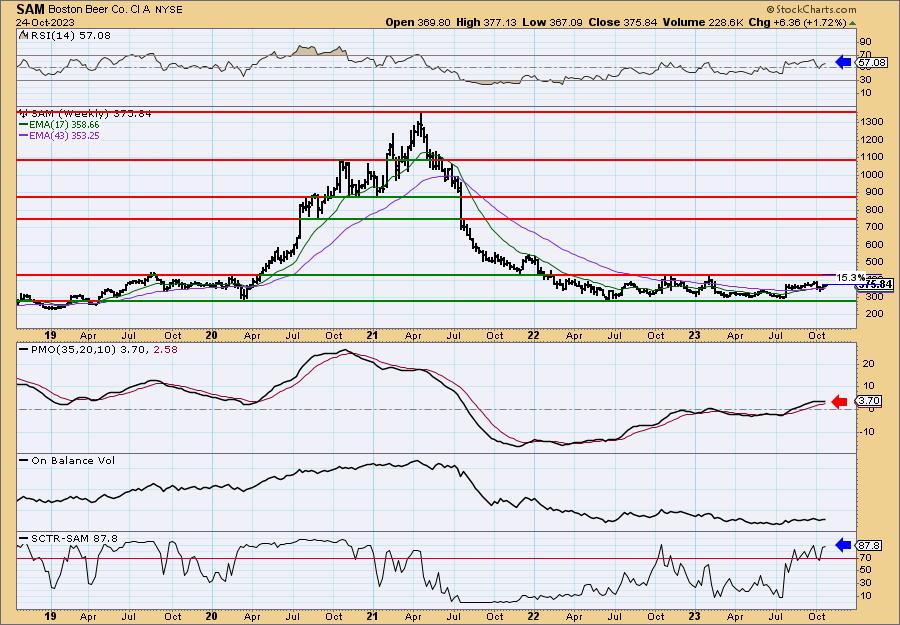Click the 1300 price axis label
The height and width of the screenshot is (625, 900).
pyautogui.click(x=870, y=122)
